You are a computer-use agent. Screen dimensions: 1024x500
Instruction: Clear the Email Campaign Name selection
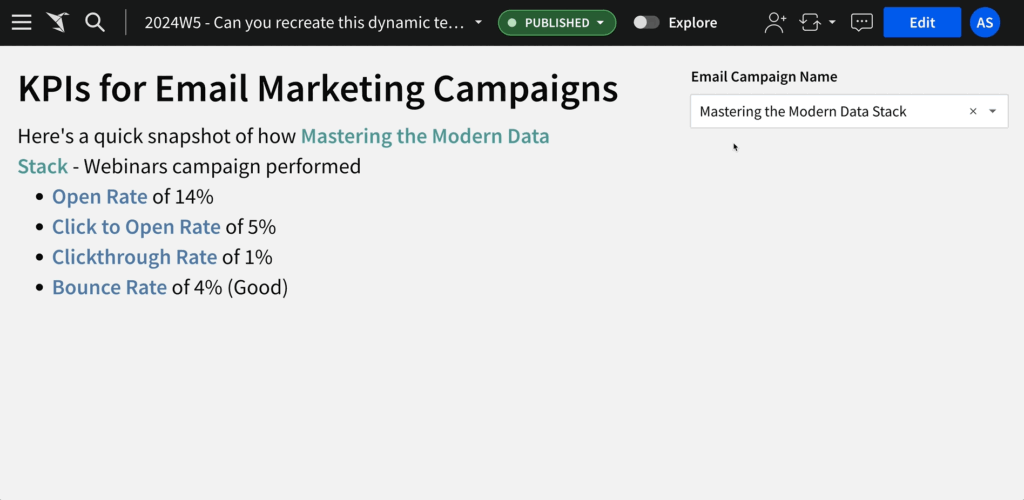coord(973,112)
